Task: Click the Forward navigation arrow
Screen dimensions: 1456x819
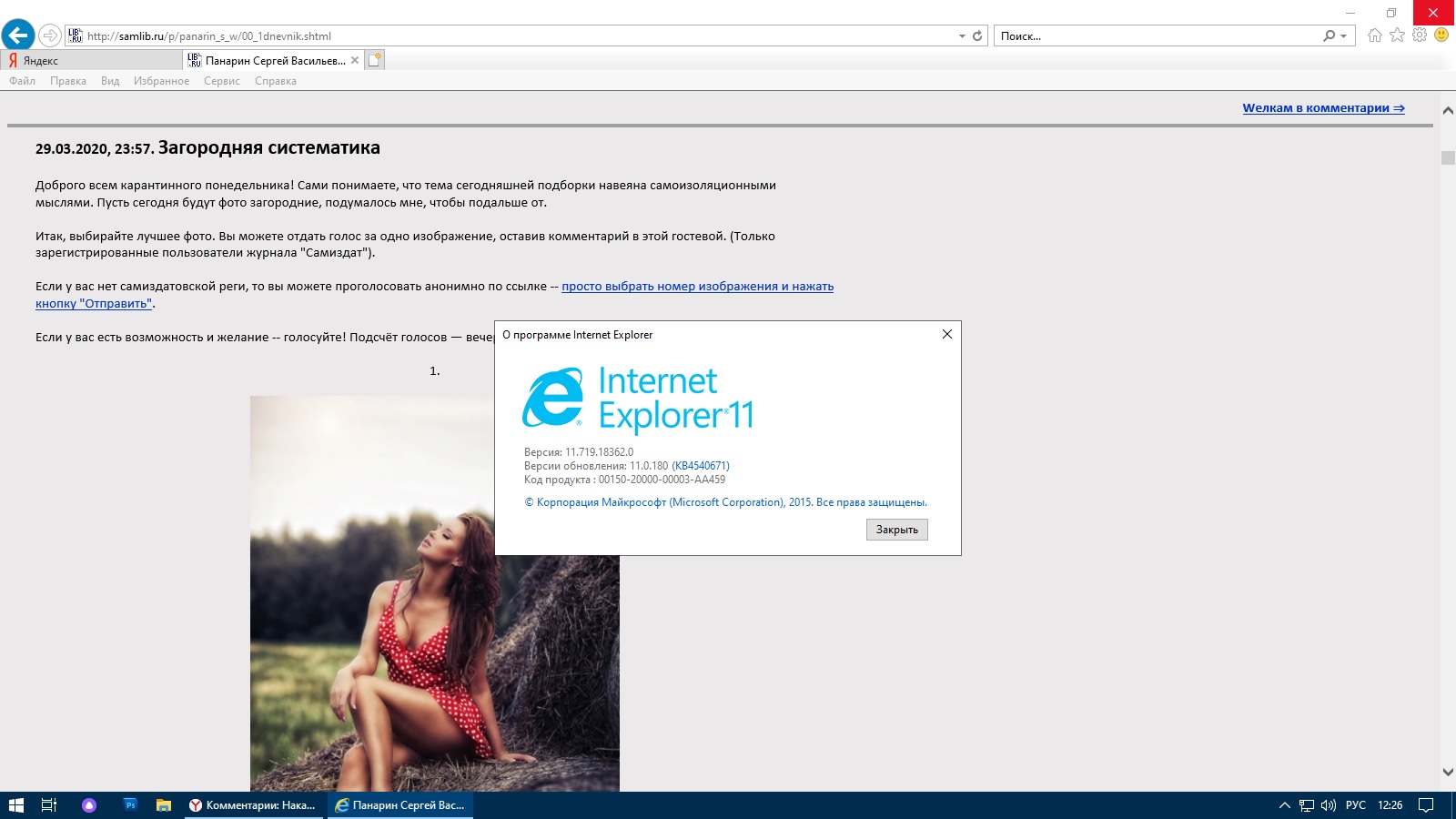Action: 50,35
